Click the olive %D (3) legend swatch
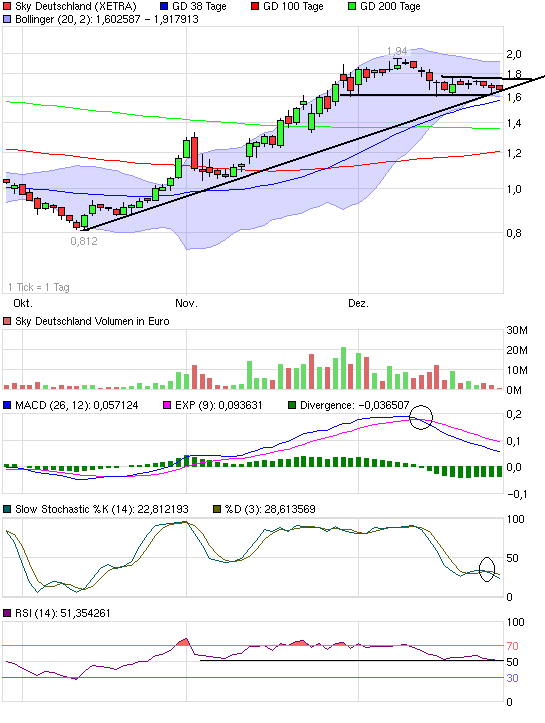The height and width of the screenshot is (723, 545). coord(217,509)
